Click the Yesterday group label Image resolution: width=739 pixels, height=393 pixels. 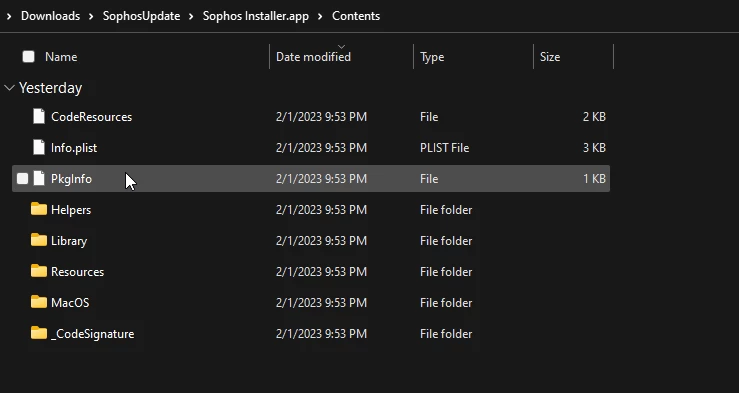(50, 88)
